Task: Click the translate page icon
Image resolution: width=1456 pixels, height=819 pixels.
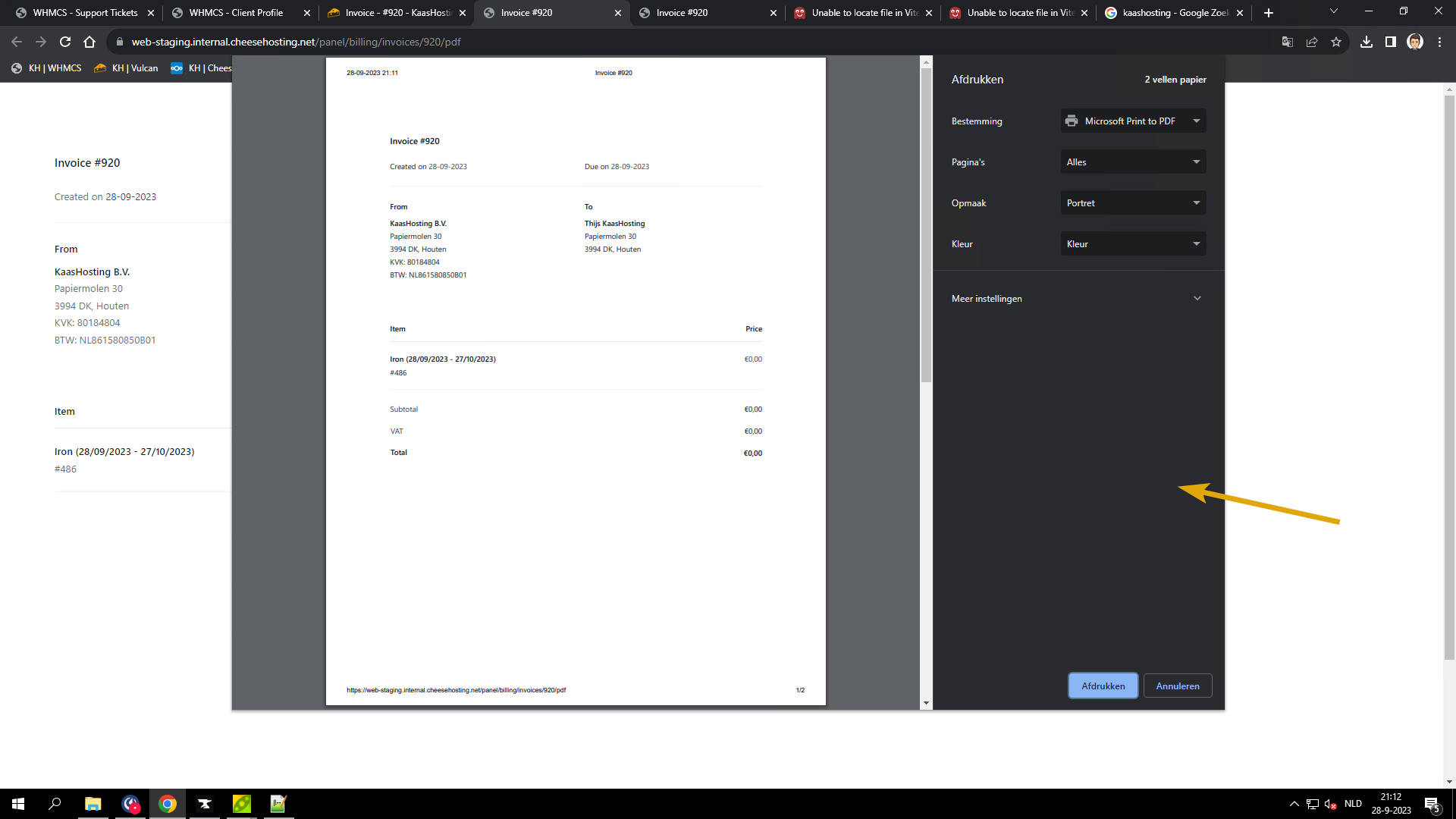Action: [1288, 42]
